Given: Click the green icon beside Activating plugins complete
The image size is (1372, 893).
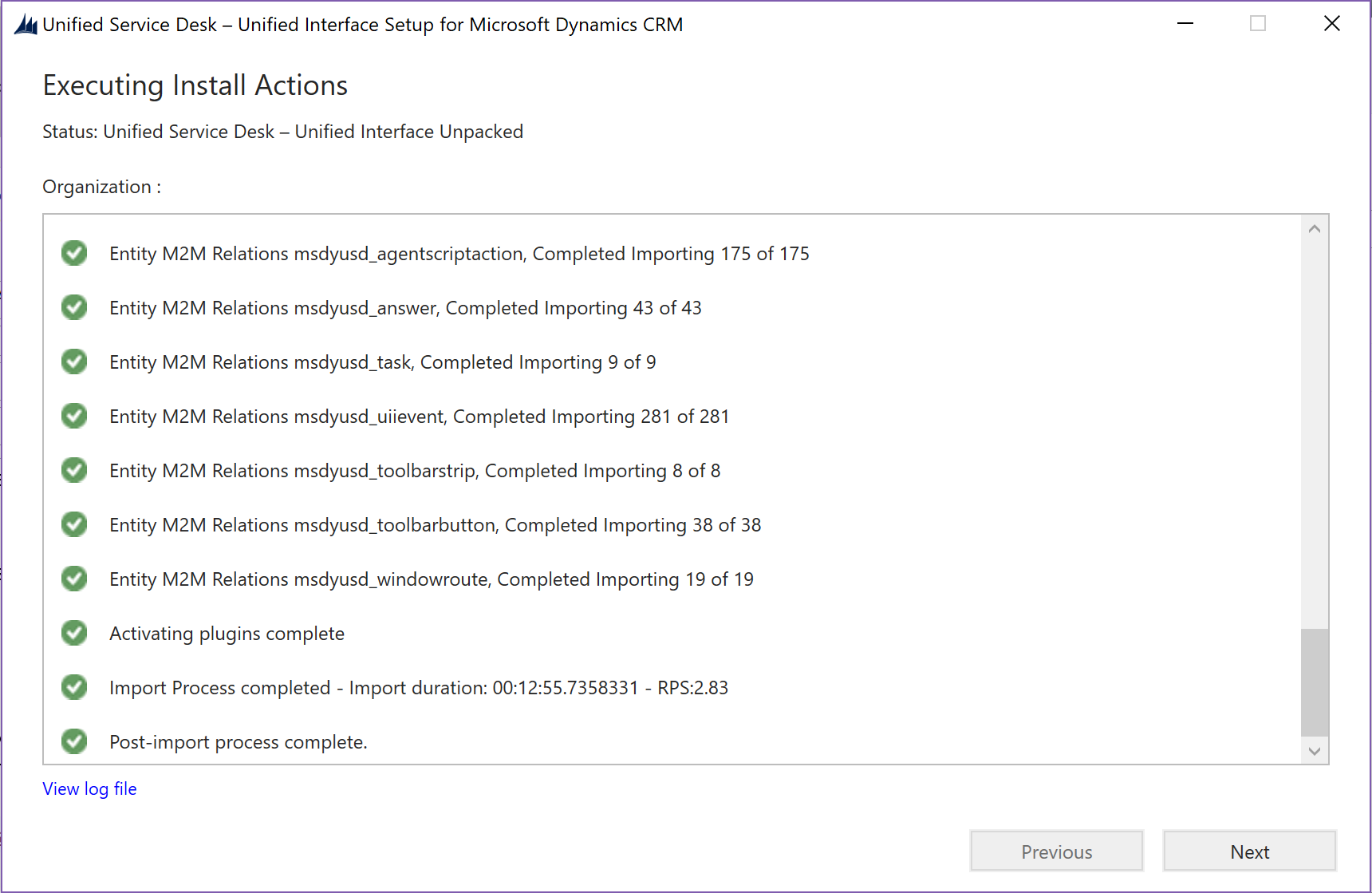Looking at the screenshot, I should [73, 633].
